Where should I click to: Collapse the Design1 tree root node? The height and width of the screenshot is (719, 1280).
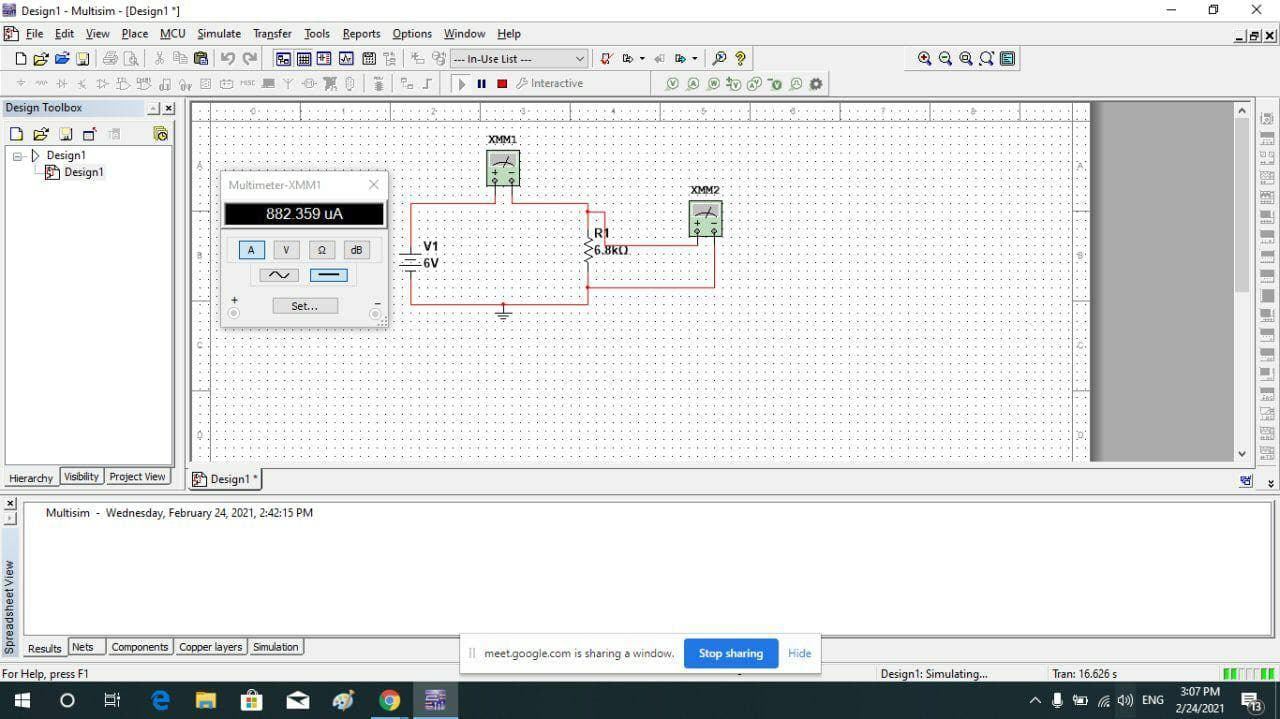pos(18,156)
